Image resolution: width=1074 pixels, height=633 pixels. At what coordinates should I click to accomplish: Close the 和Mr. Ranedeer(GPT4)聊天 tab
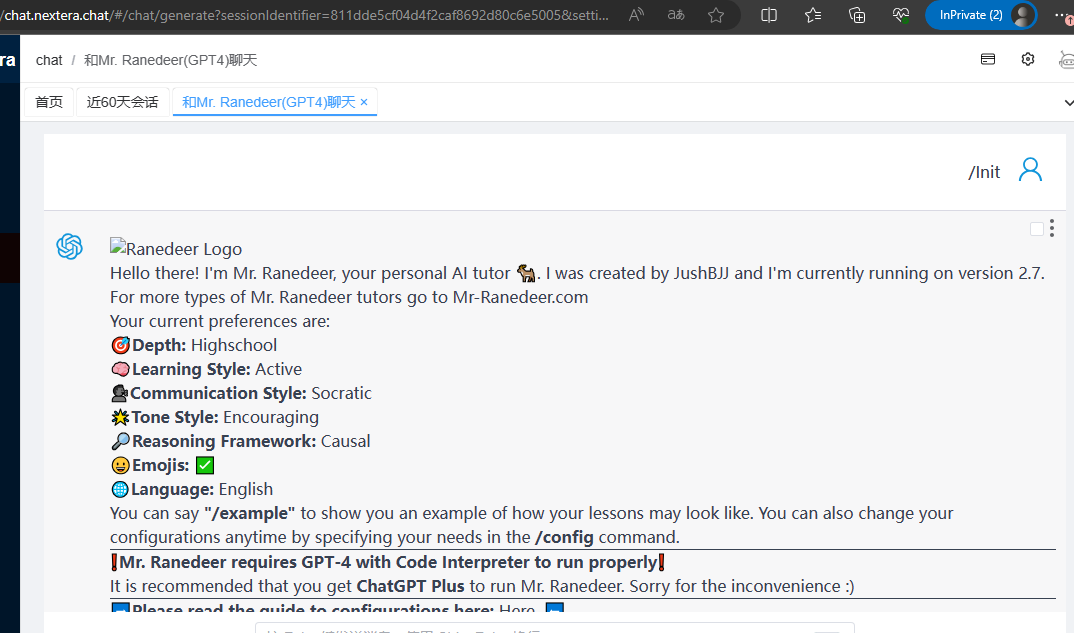click(364, 102)
